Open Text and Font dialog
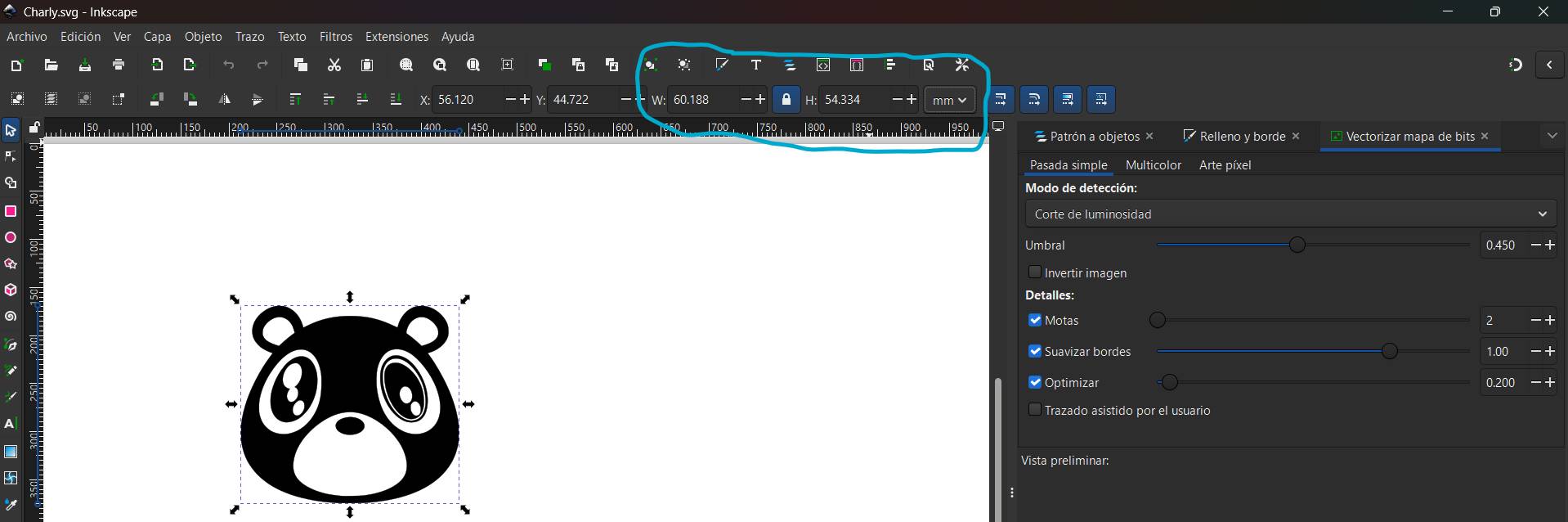The width and height of the screenshot is (1568, 522). pos(756,65)
